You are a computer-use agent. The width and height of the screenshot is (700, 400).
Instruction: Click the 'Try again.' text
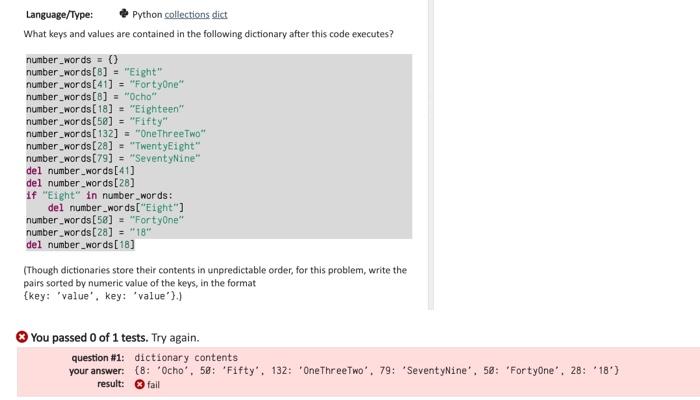click(x=175, y=338)
